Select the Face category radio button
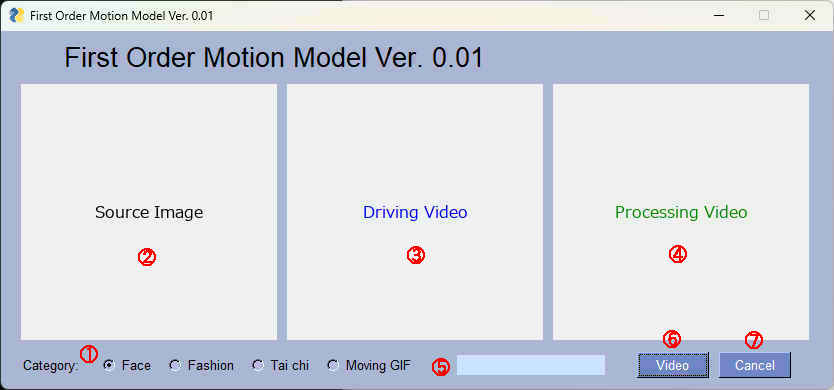Image resolution: width=834 pixels, height=390 pixels. pos(110,366)
